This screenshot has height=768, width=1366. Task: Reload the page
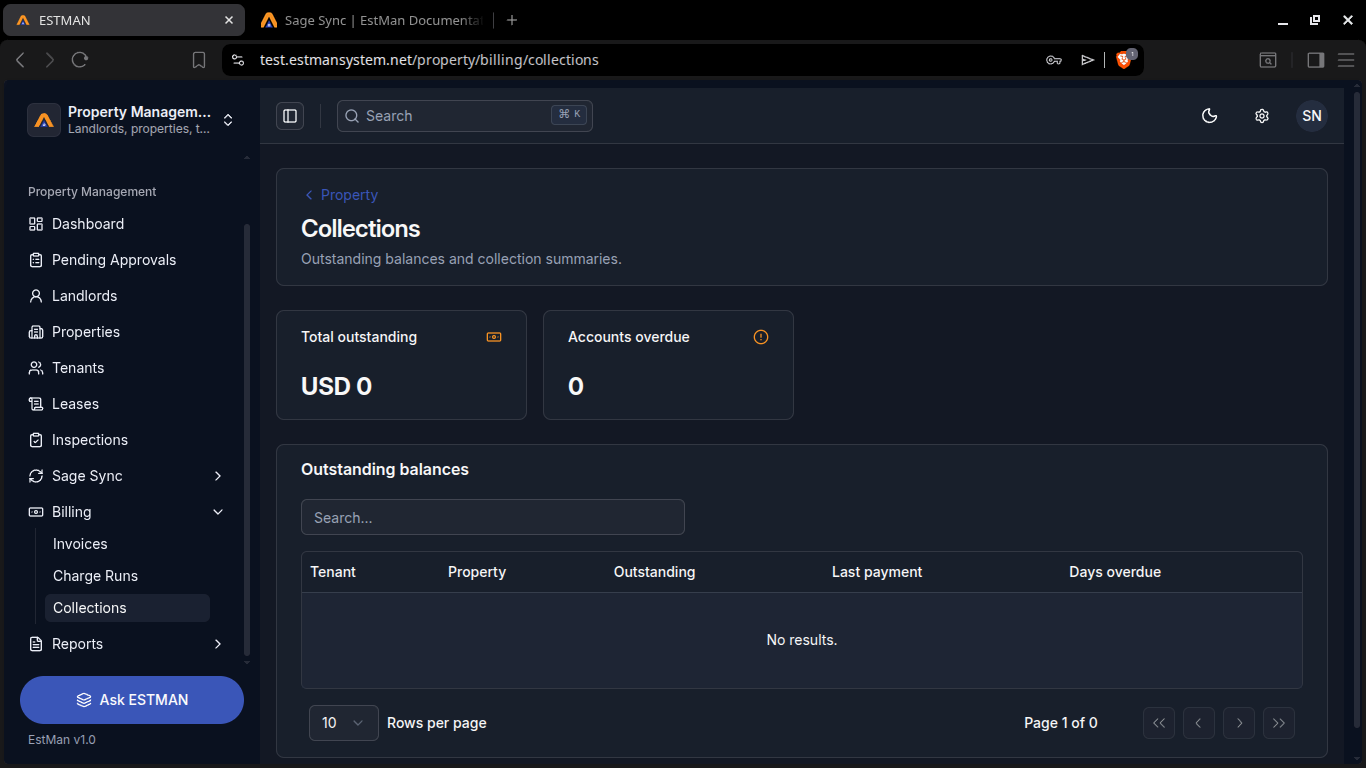point(80,60)
